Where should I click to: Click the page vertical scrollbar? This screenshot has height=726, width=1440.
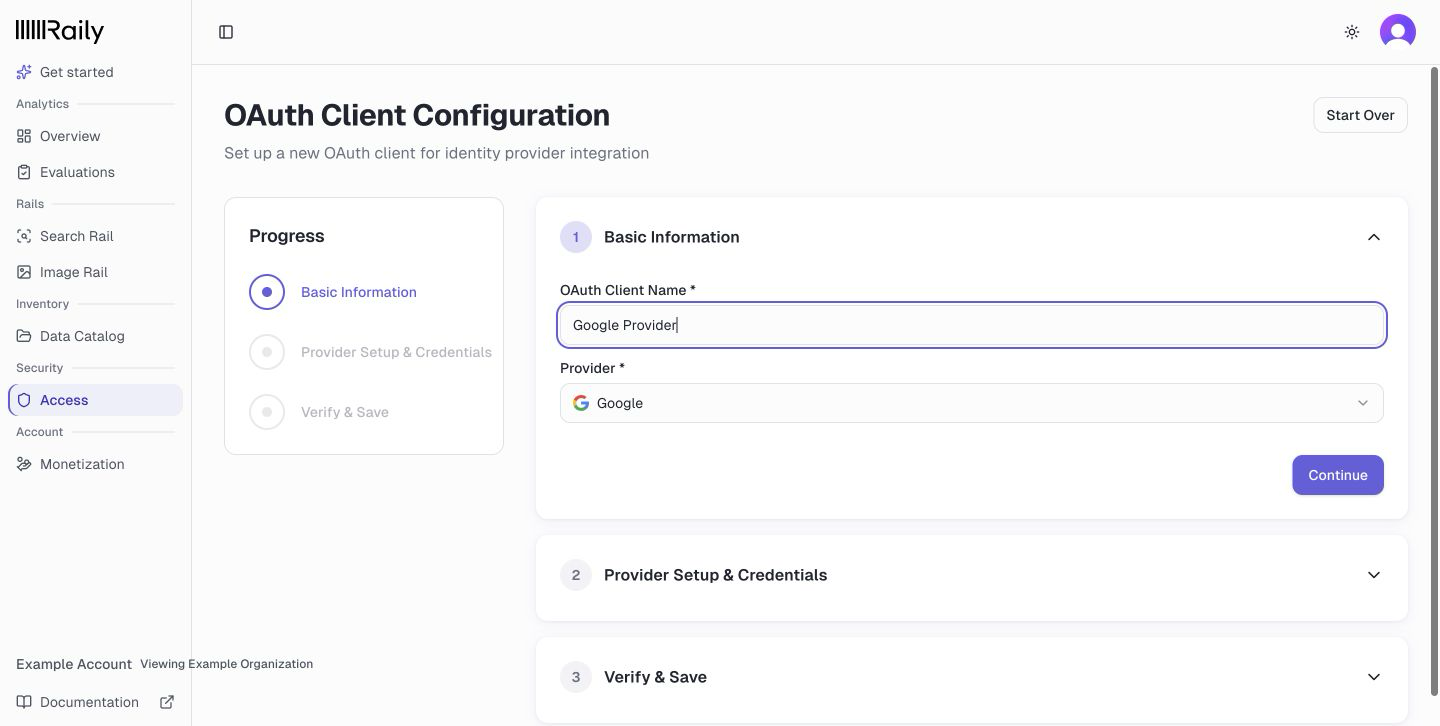1435,380
